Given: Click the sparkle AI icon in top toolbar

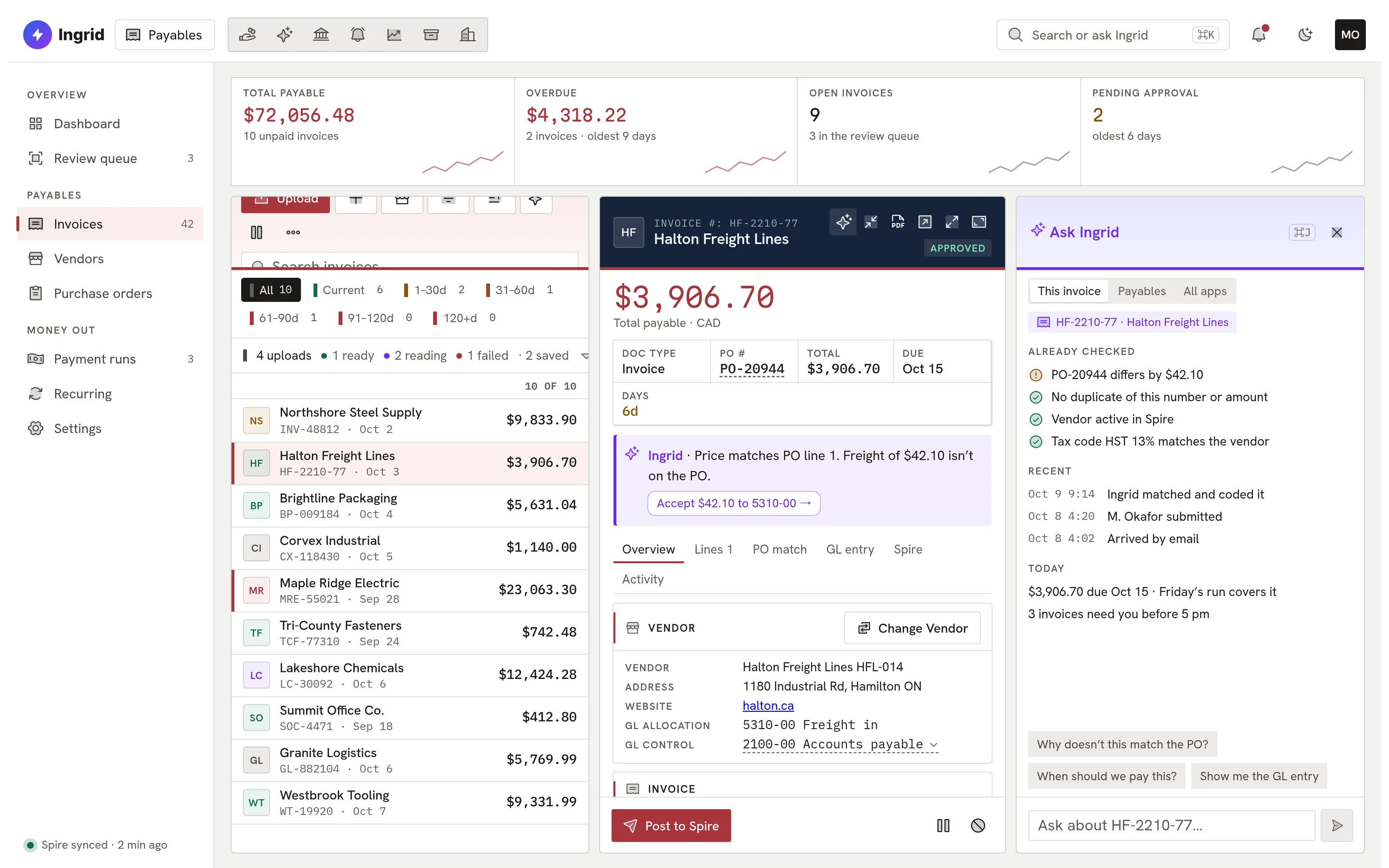Looking at the screenshot, I should (284, 35).
